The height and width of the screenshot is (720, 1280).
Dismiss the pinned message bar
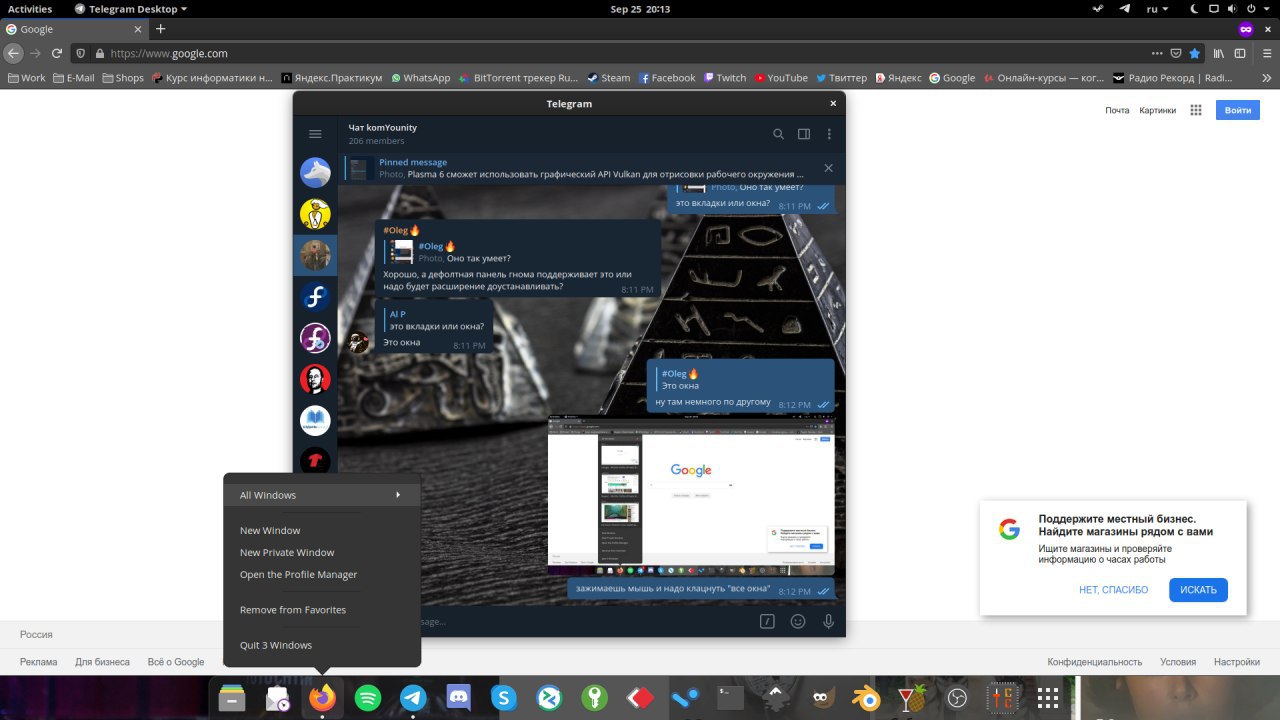pos(828,168)
